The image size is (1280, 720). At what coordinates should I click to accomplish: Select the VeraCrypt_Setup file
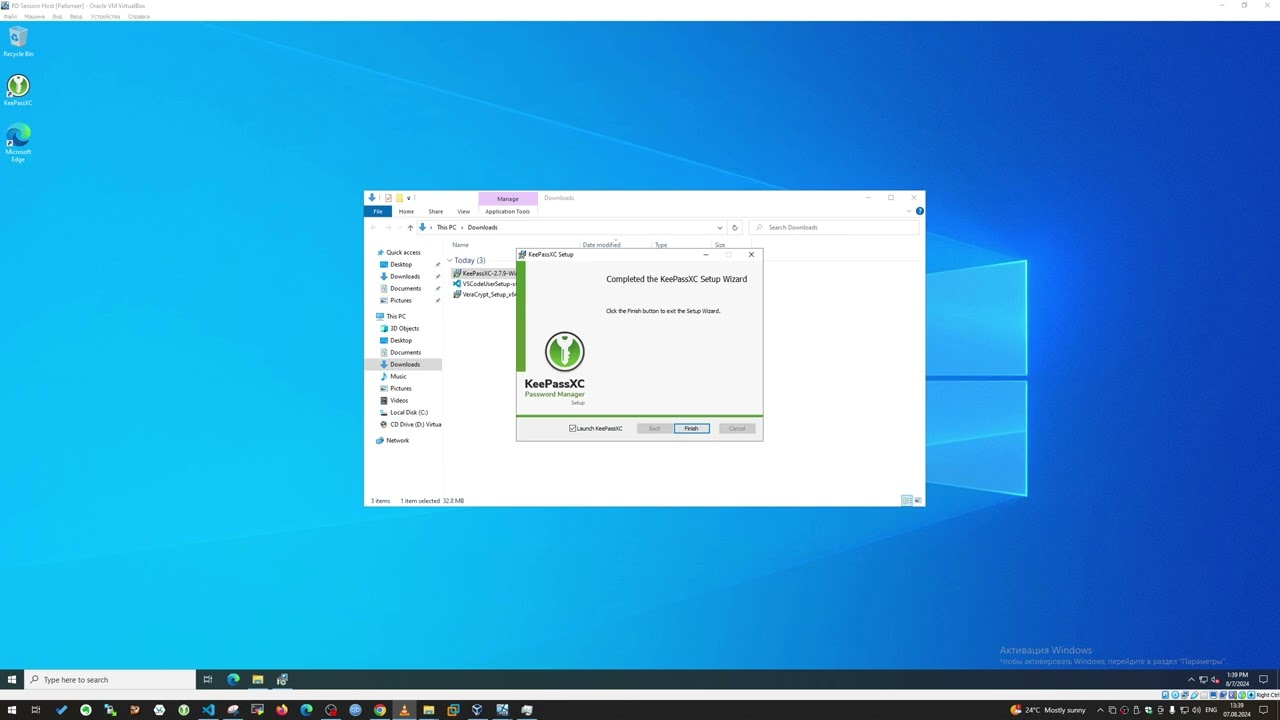coord(485,295)
